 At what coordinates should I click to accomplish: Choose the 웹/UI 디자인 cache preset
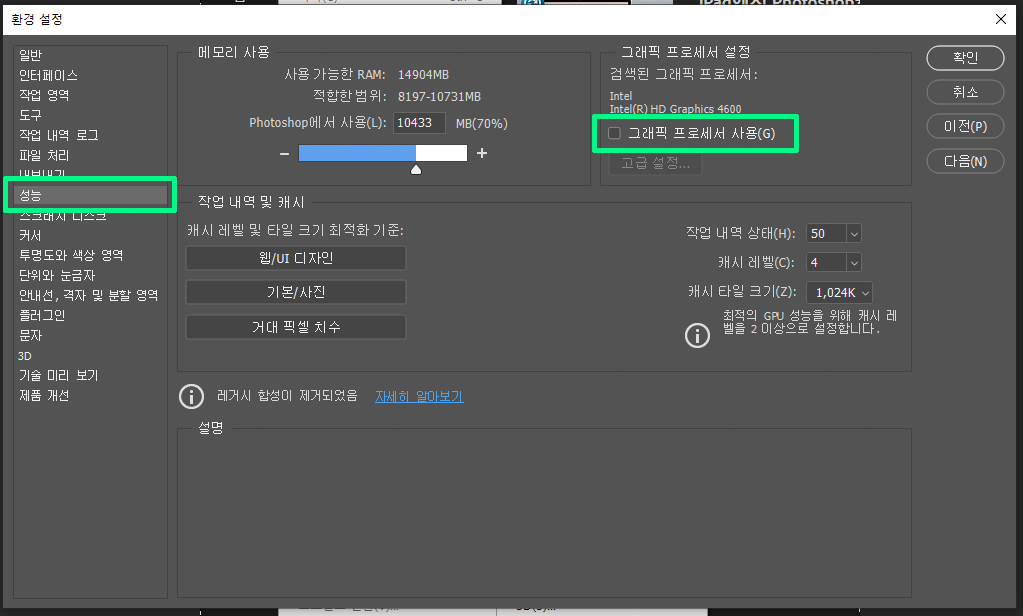pos(296,258)
